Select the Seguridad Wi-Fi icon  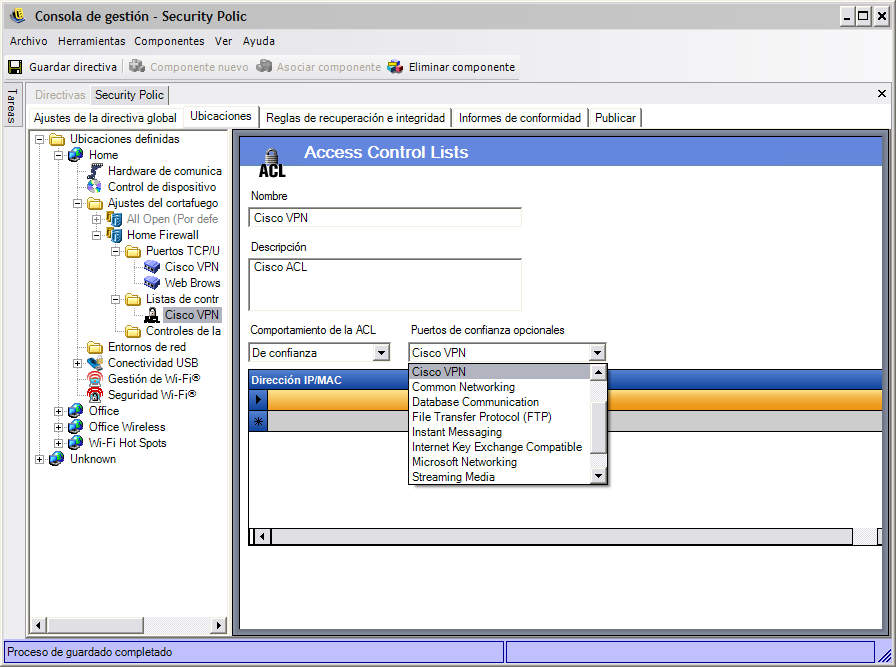95,395
